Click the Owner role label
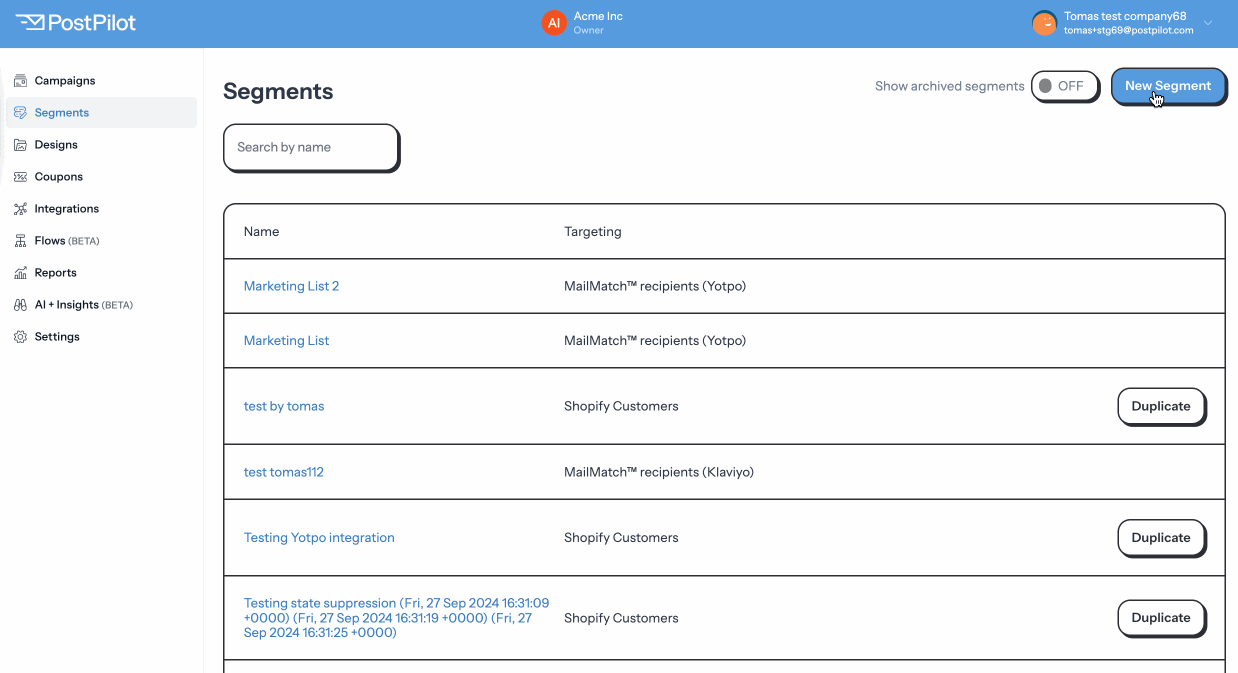Image resolution: width=1238 pixels, height=673 pixels. coord(589,31)
